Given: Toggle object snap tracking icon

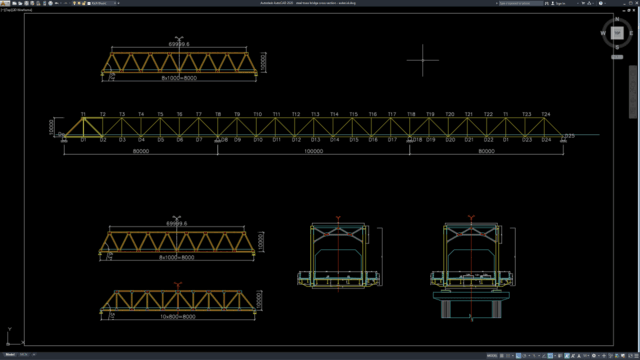Looking at the screenshot, I should tap(544, 356).
